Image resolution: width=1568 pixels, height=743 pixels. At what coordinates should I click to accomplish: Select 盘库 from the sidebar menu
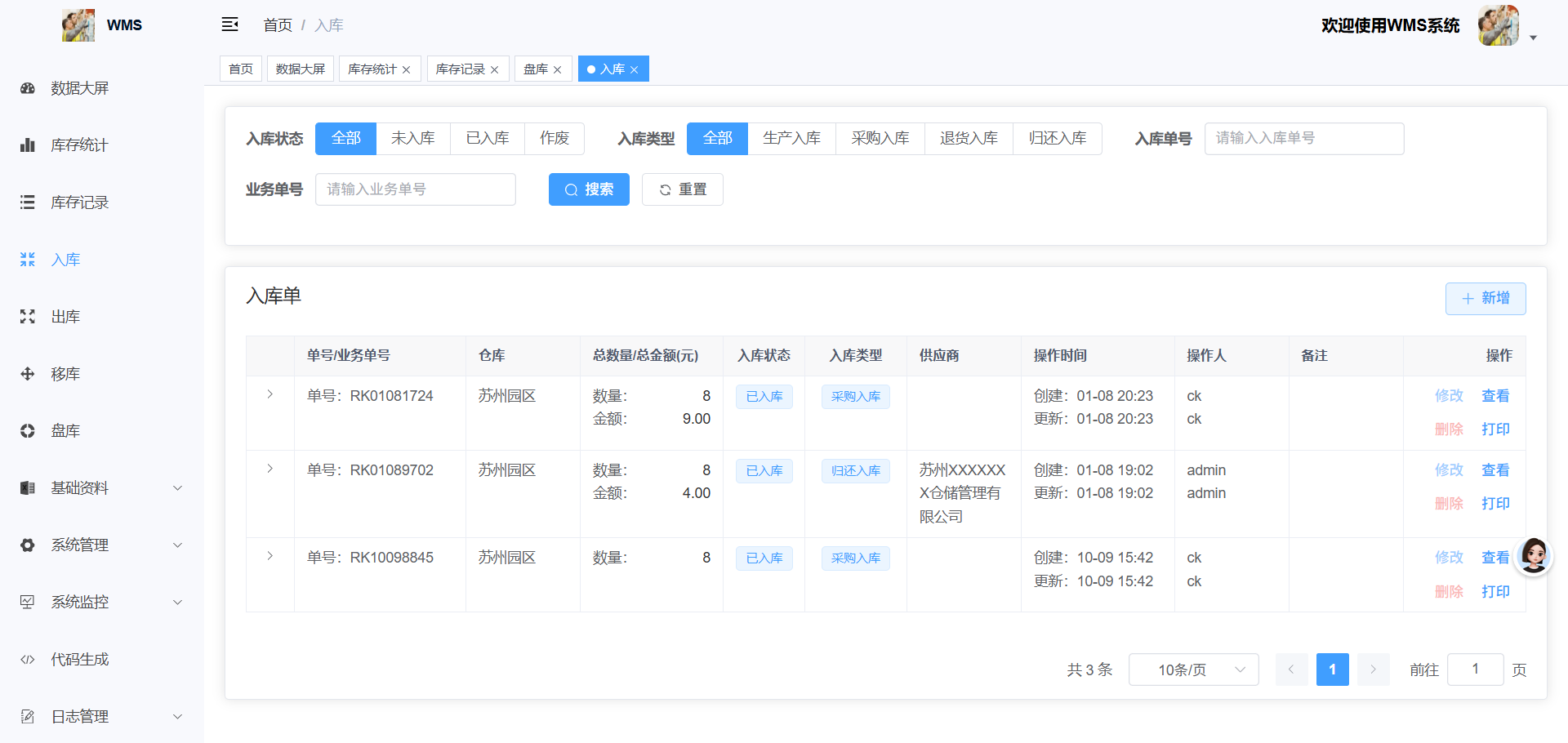65,430
